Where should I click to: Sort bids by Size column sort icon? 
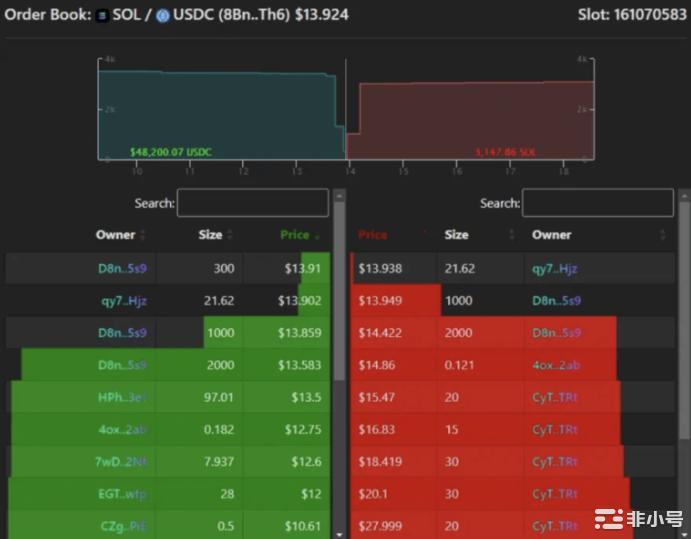[230, 235]
